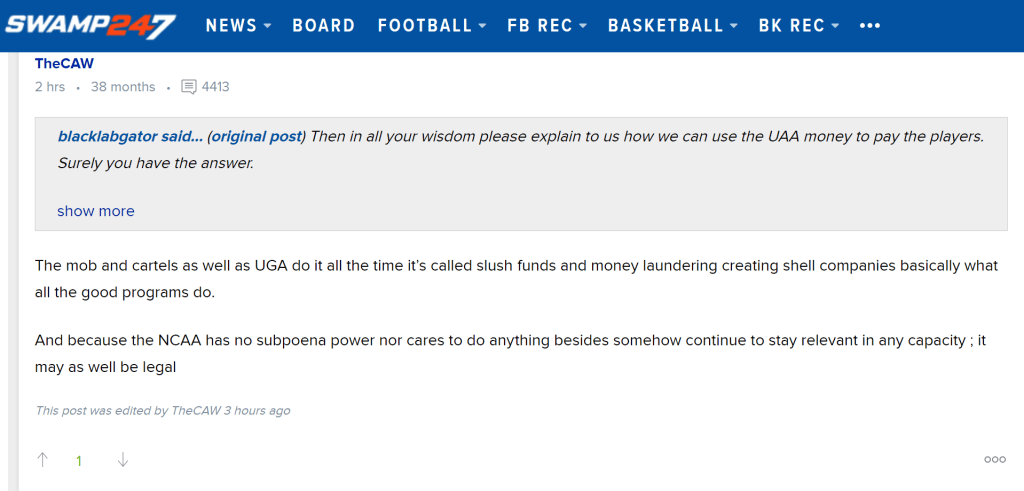Viewport: 1024px width, 491px height.
Task: Go to the Board page
Action: click(x=323, y=26)
